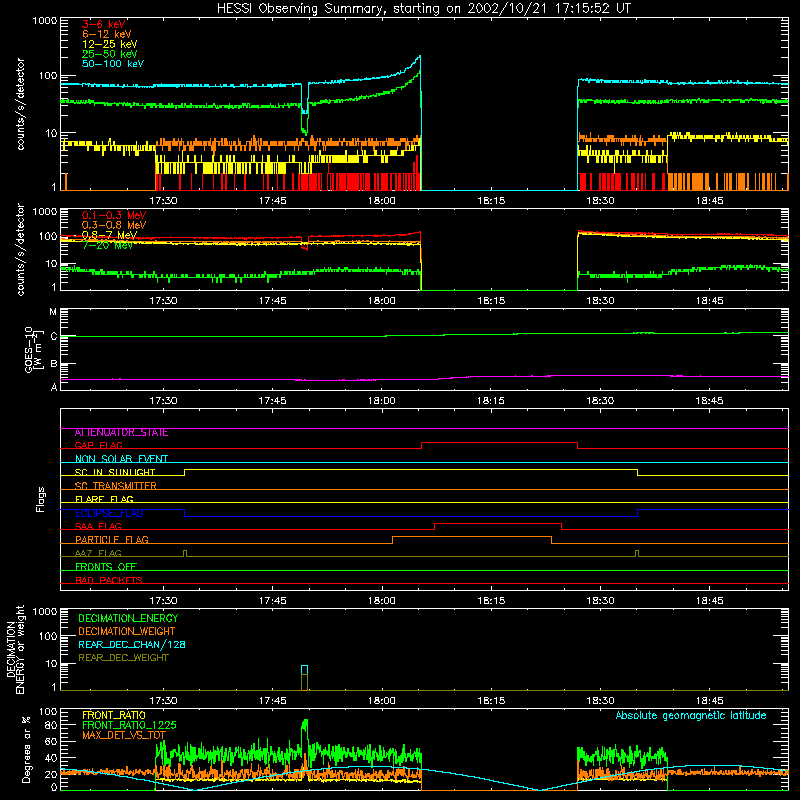Click the NON_SOLAR_EVENT flag label
Screen dimensions: 800x800
click(x=121, y=459)
